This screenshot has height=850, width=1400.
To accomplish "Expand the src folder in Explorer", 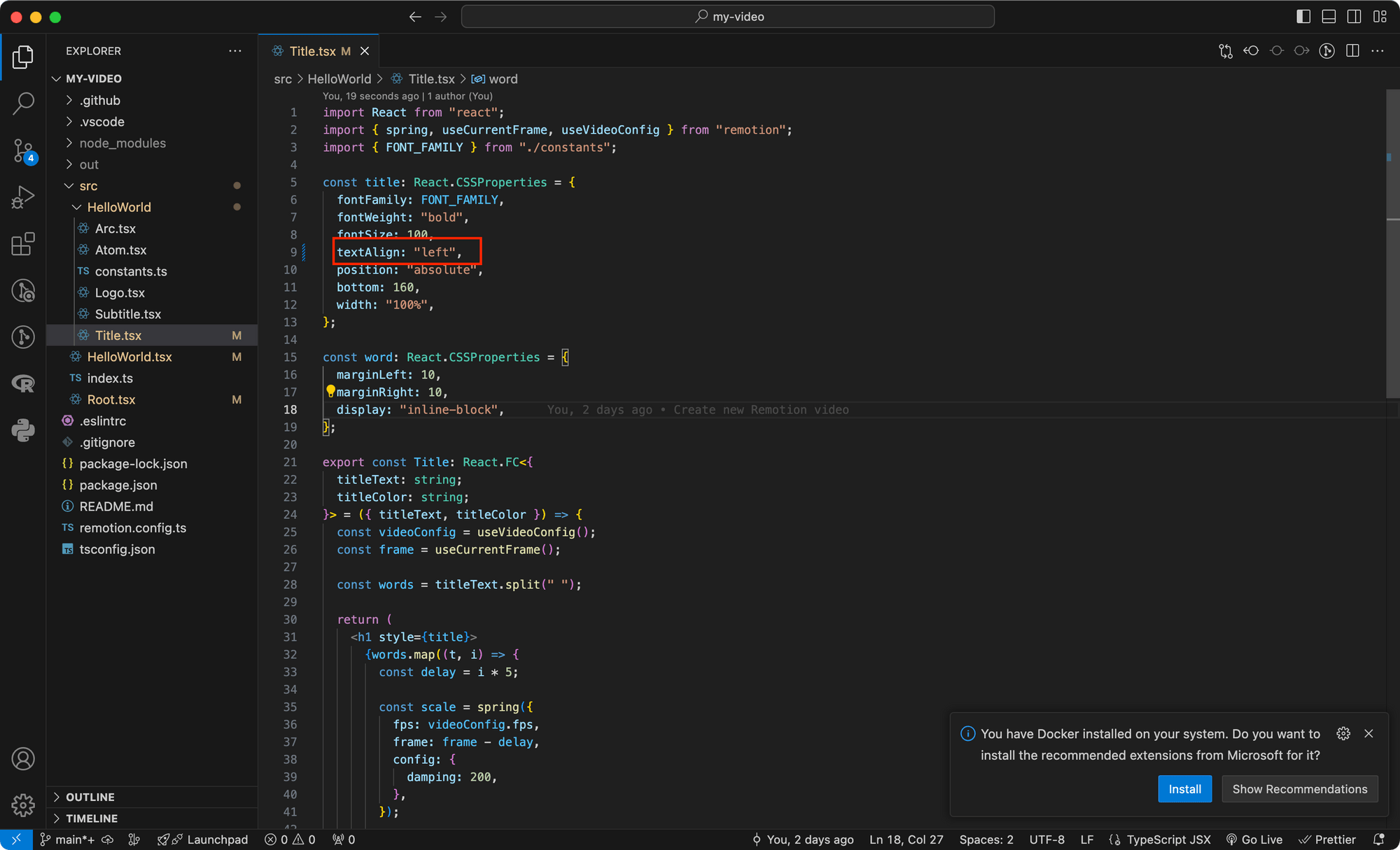I will (x=89, y=185).
